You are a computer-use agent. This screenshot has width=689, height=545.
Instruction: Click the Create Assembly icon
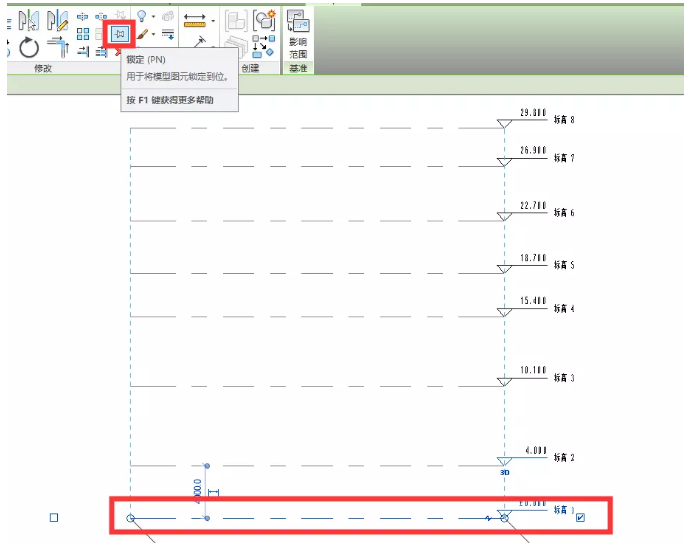236,21
